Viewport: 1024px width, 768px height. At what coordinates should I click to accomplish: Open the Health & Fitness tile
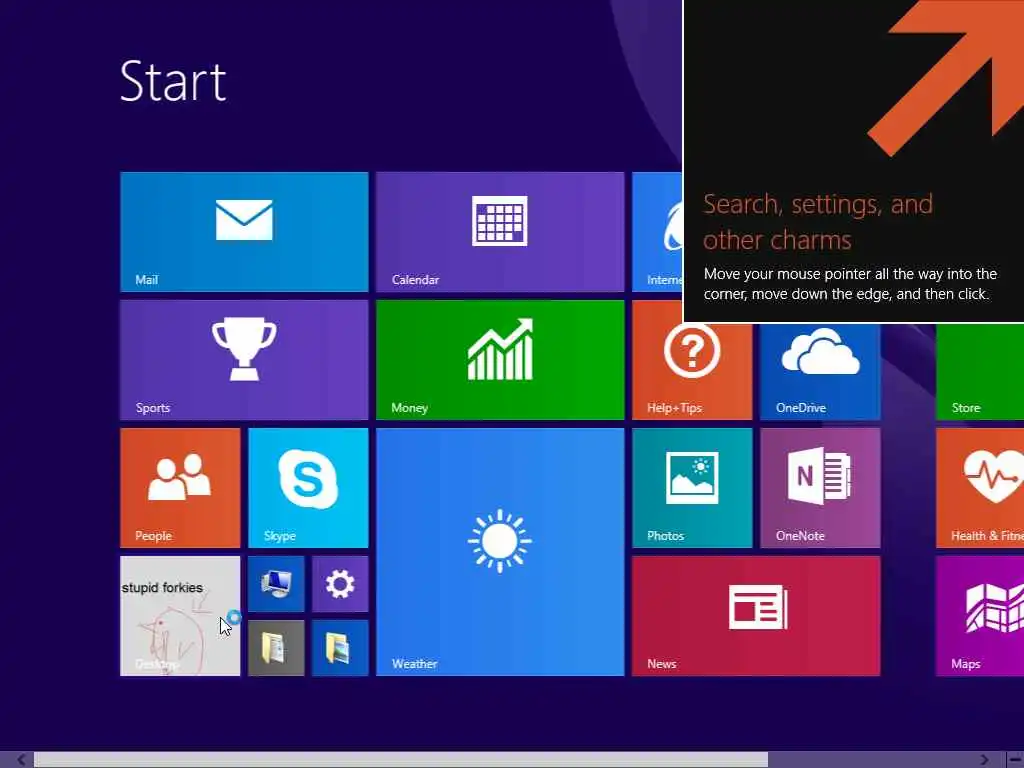[x=980, y=488]
